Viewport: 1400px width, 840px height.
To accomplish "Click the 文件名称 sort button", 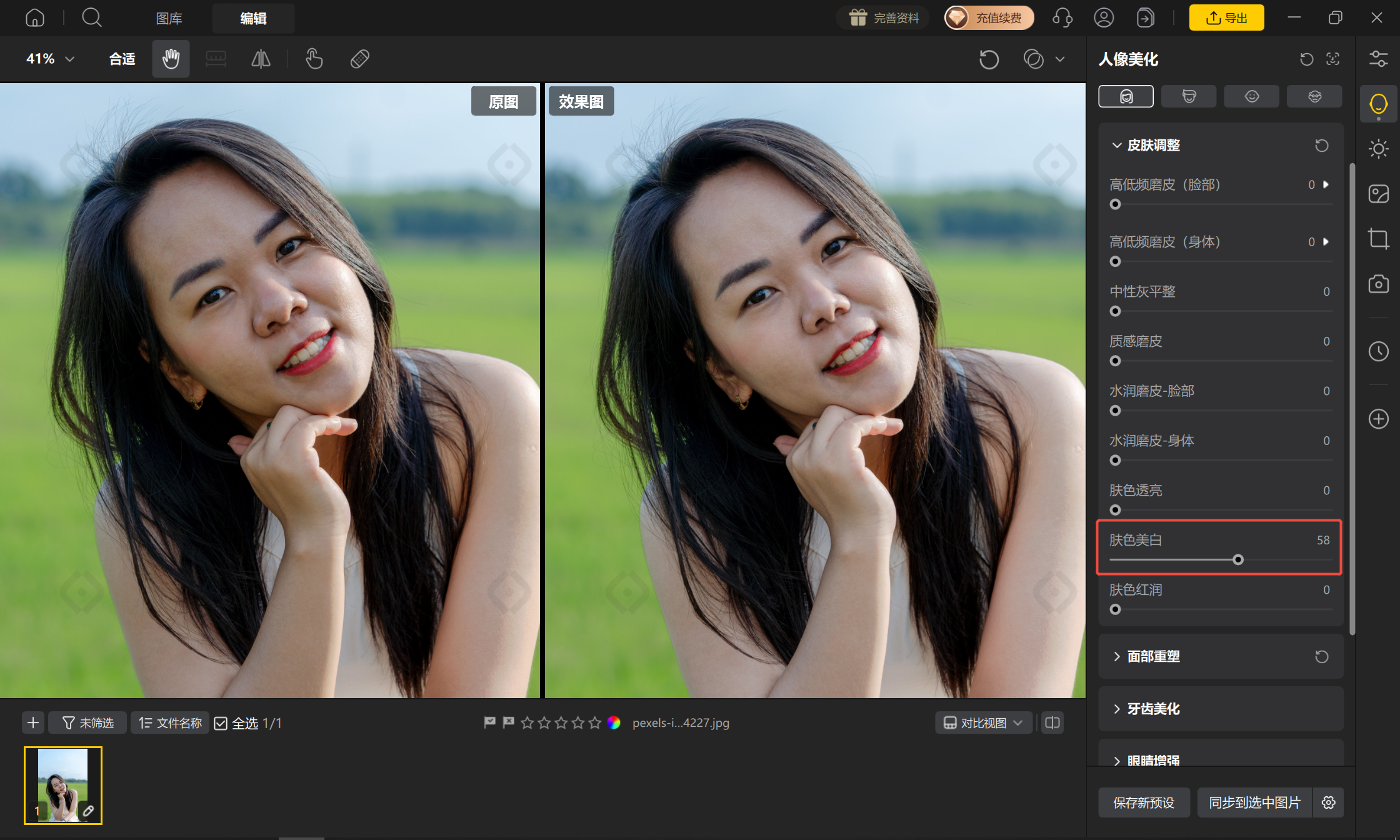I will 170,723.
